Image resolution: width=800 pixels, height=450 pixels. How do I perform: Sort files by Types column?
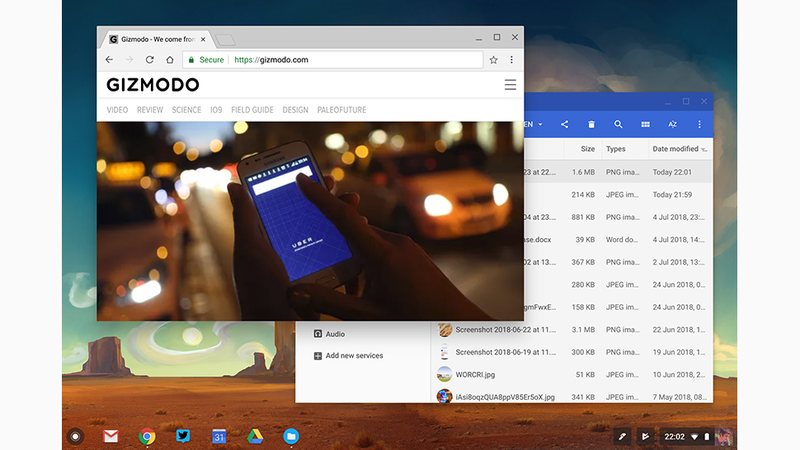[616, 149]
